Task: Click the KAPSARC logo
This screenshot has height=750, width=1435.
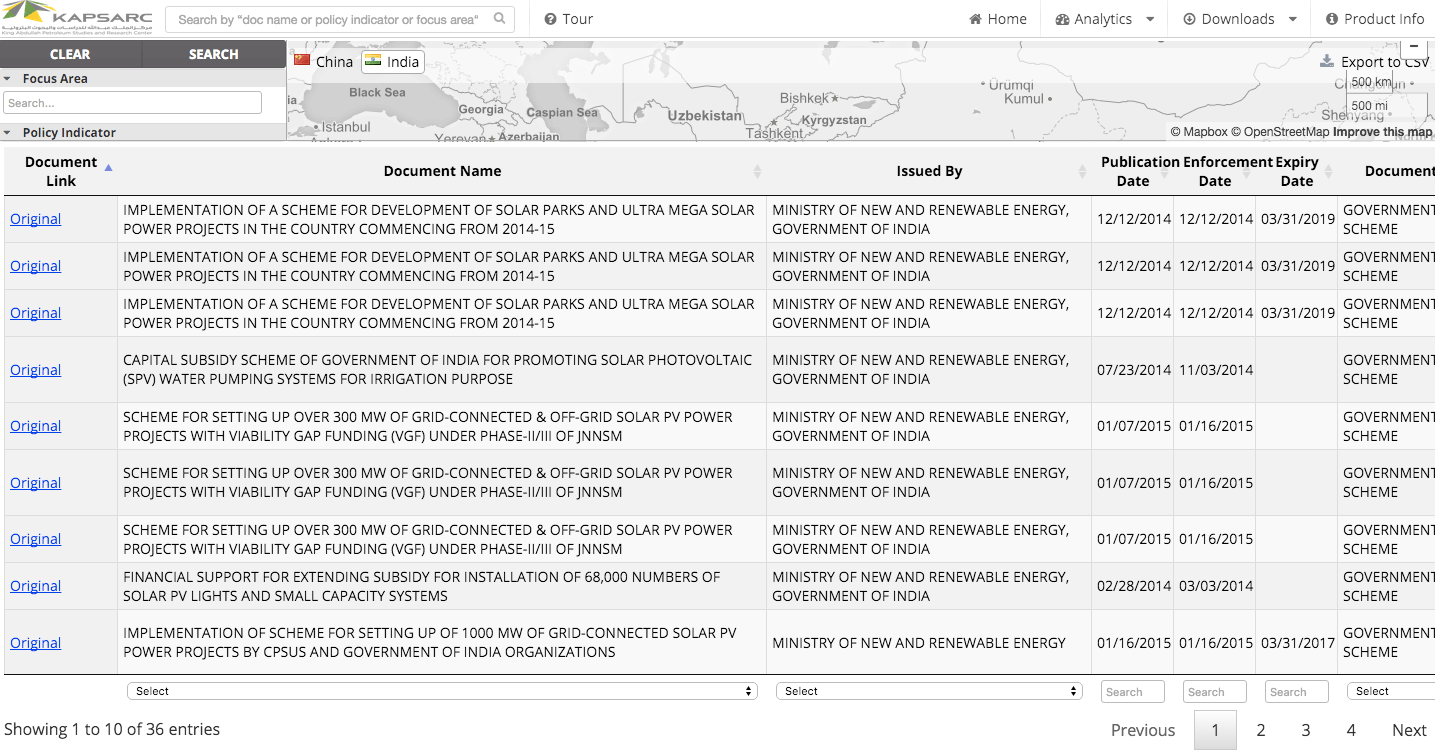Action: coord(78,18)
